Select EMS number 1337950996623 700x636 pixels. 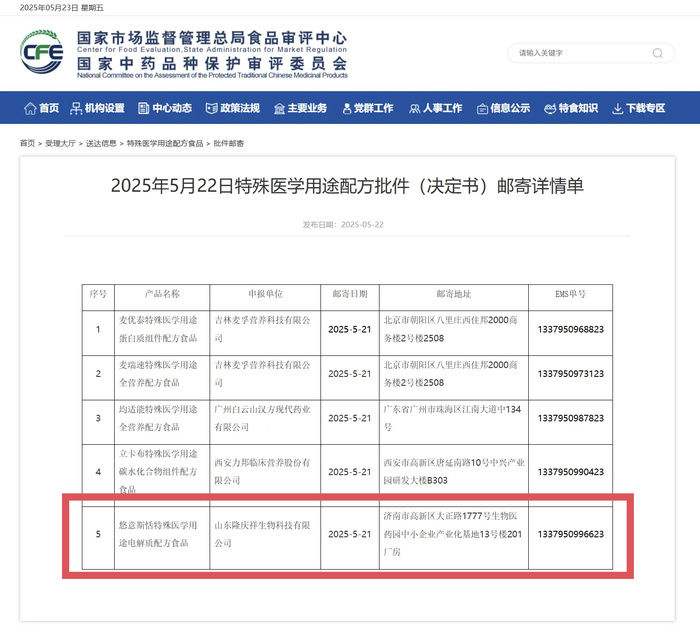(x=571, y=534)
